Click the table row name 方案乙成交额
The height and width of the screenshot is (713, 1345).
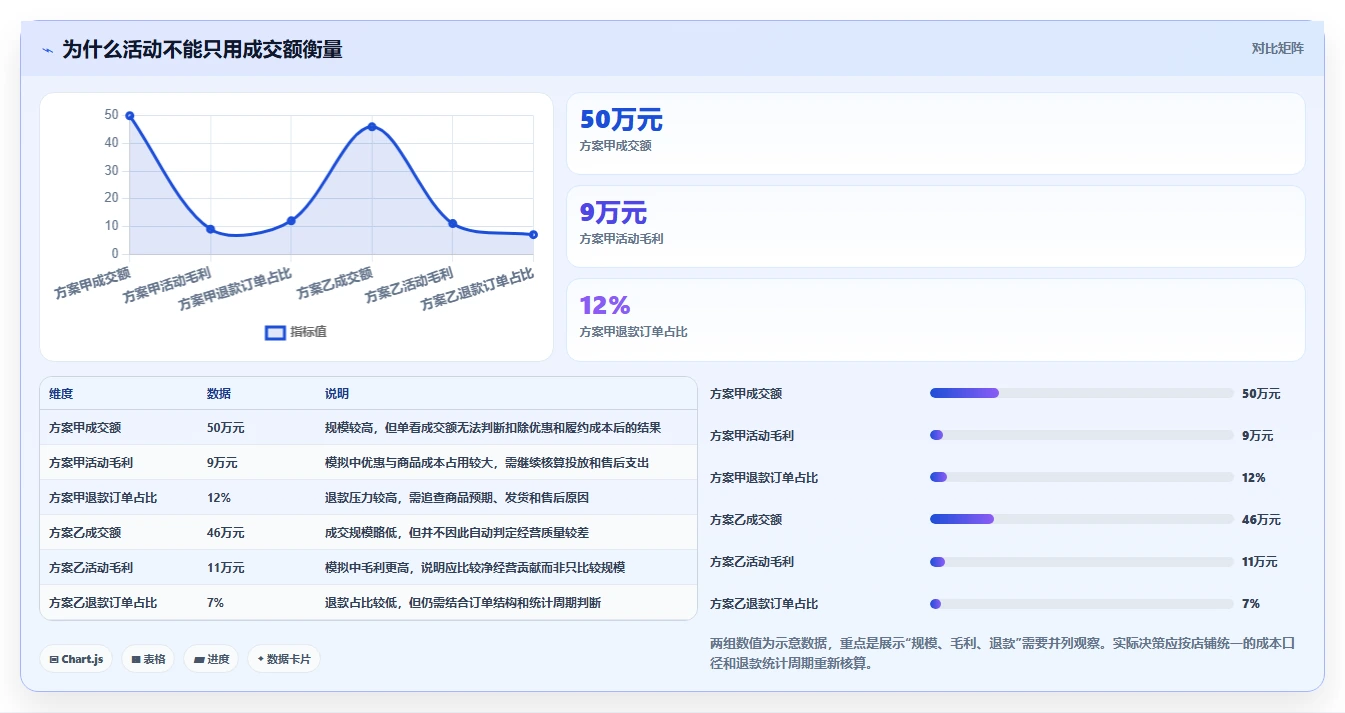click(x=85, y=532)
